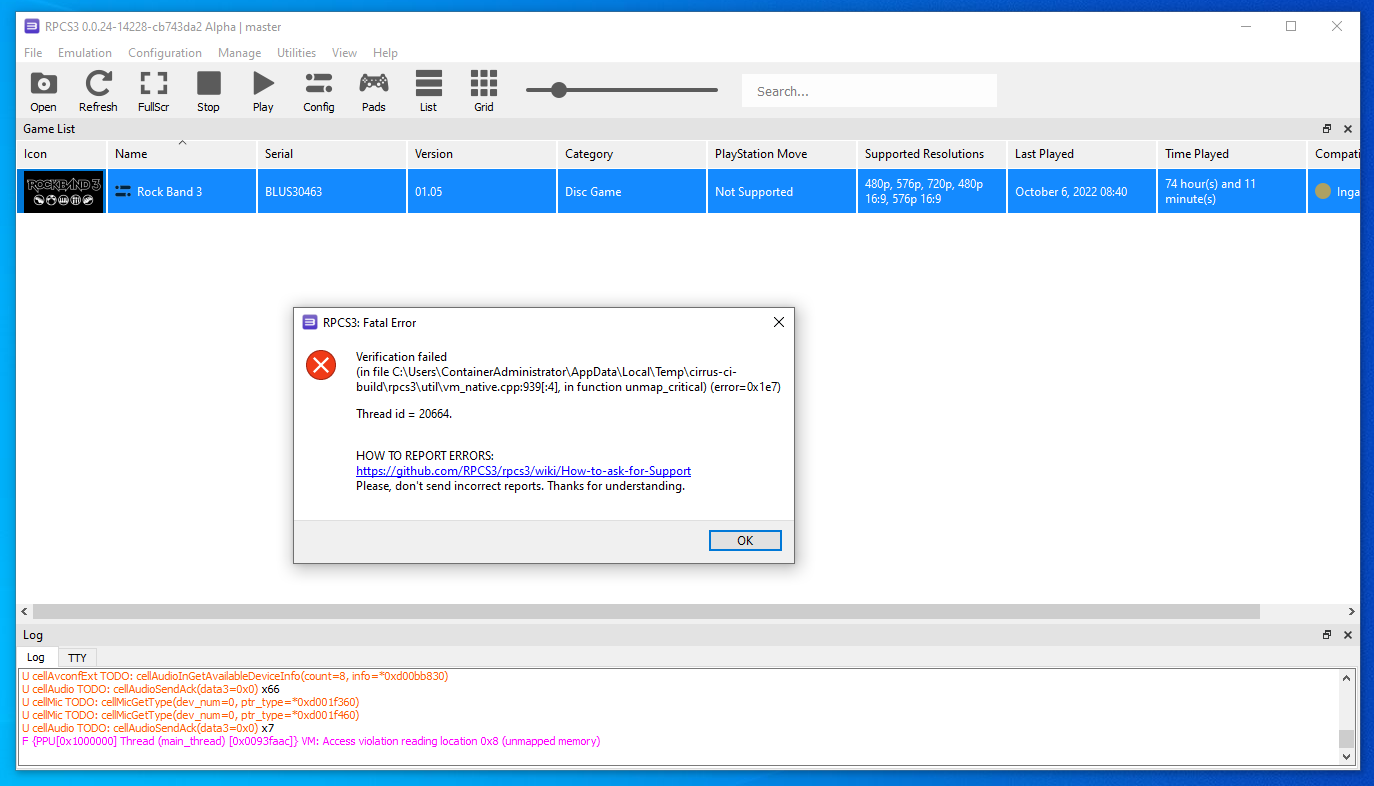Open gamepad settings with Pads icon

[373, 90]
